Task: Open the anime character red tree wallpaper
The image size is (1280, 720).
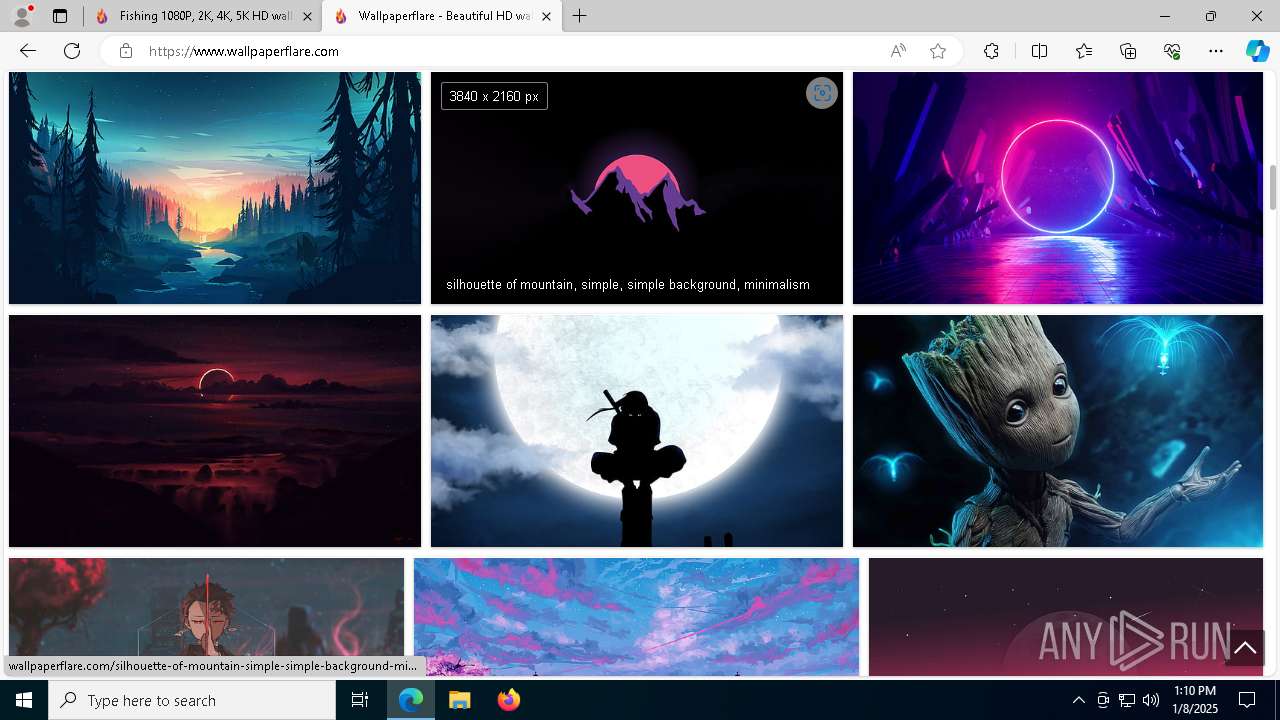Action: [x=206, y=608]
